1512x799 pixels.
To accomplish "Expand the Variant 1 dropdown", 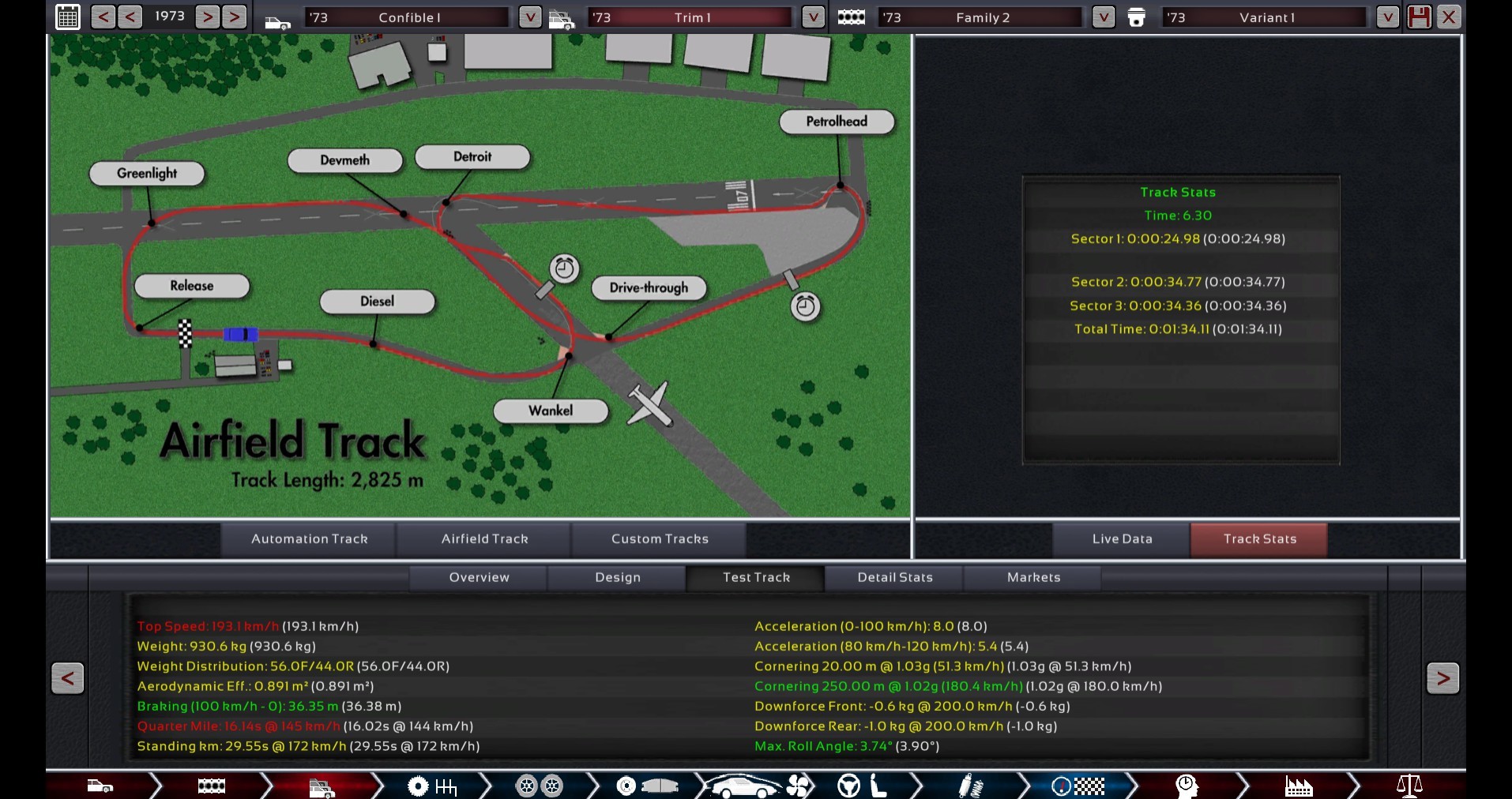I will tap(1387, 17).
